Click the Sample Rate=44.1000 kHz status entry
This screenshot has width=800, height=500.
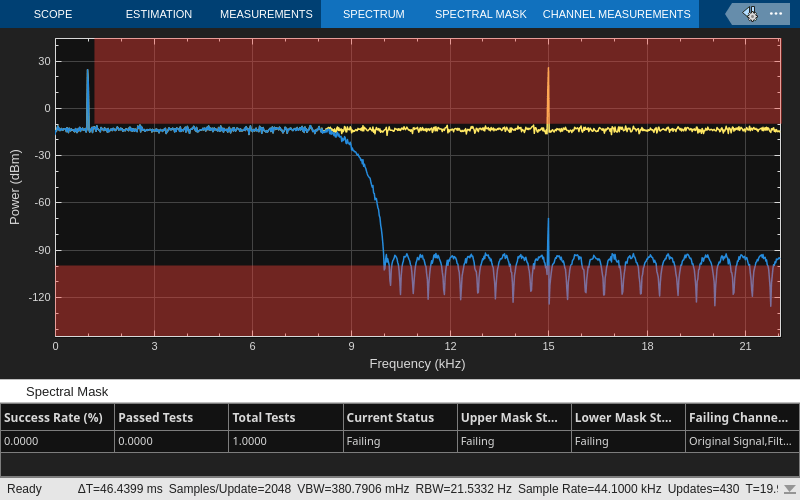point(589,489)
